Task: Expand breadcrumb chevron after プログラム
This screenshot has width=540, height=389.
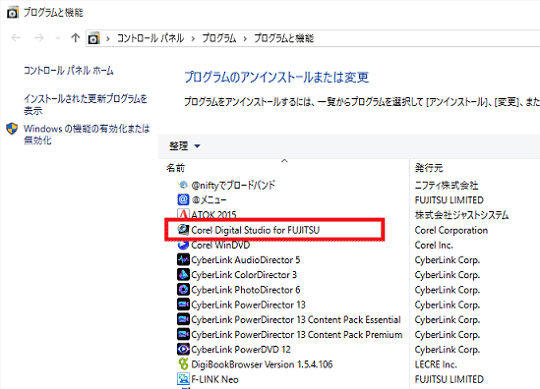Action: point(245,39)
